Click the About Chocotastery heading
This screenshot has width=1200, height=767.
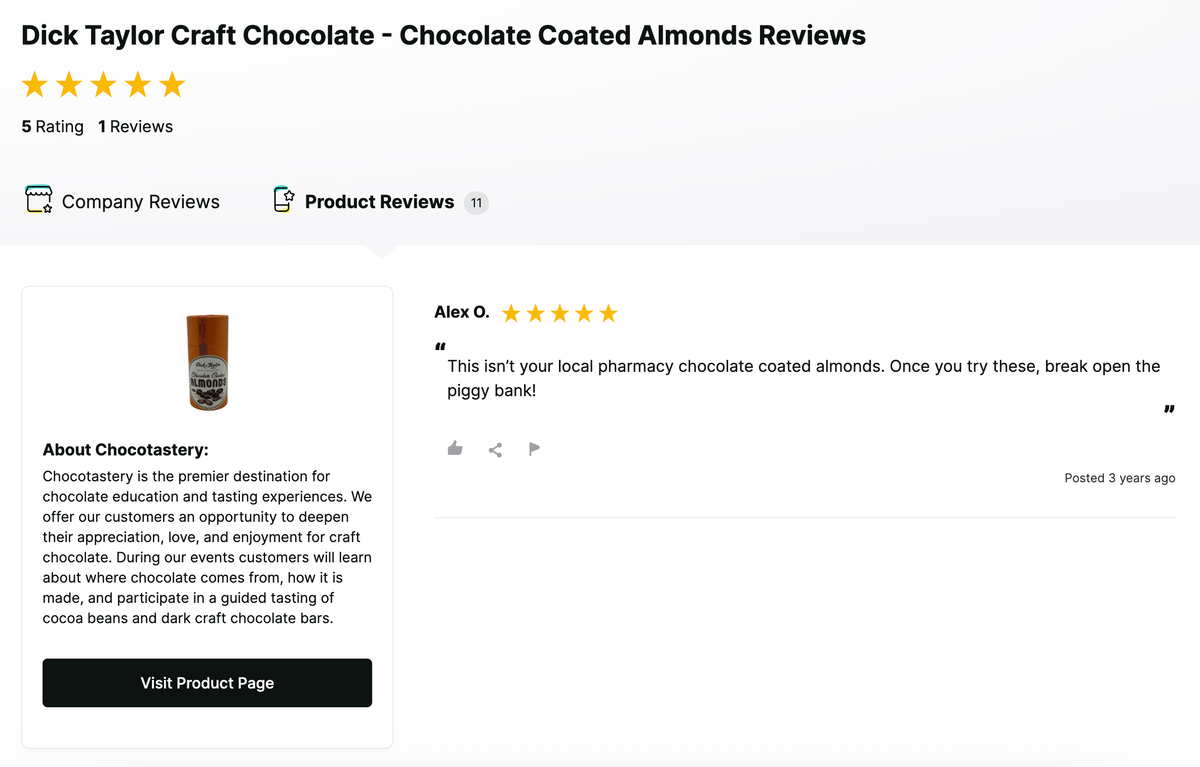tap(125, 450)
